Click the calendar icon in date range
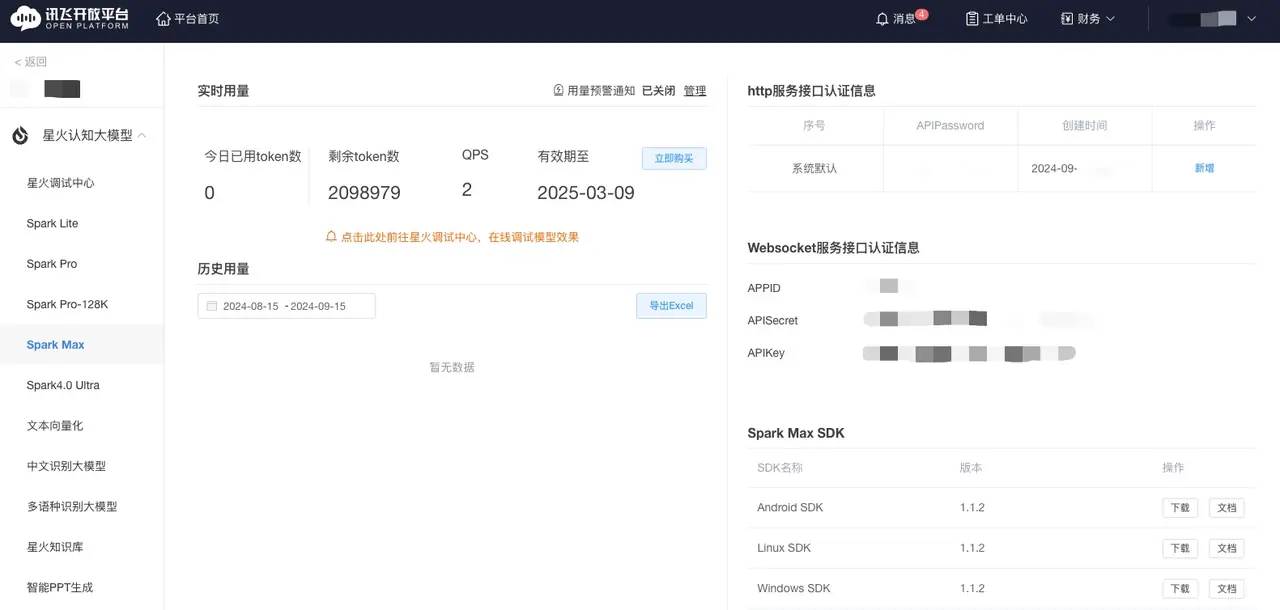 211,306
